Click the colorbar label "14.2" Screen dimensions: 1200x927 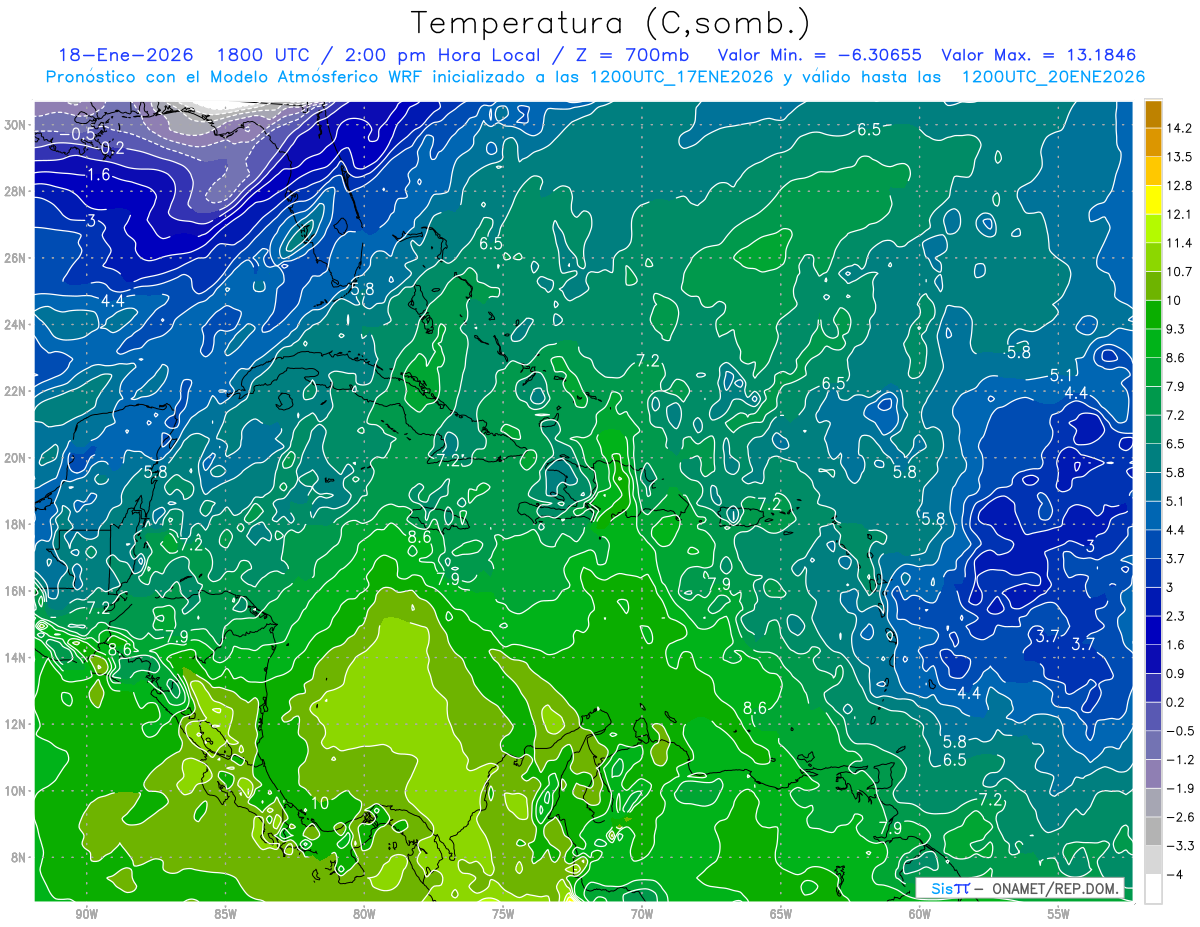(1178, 128)
